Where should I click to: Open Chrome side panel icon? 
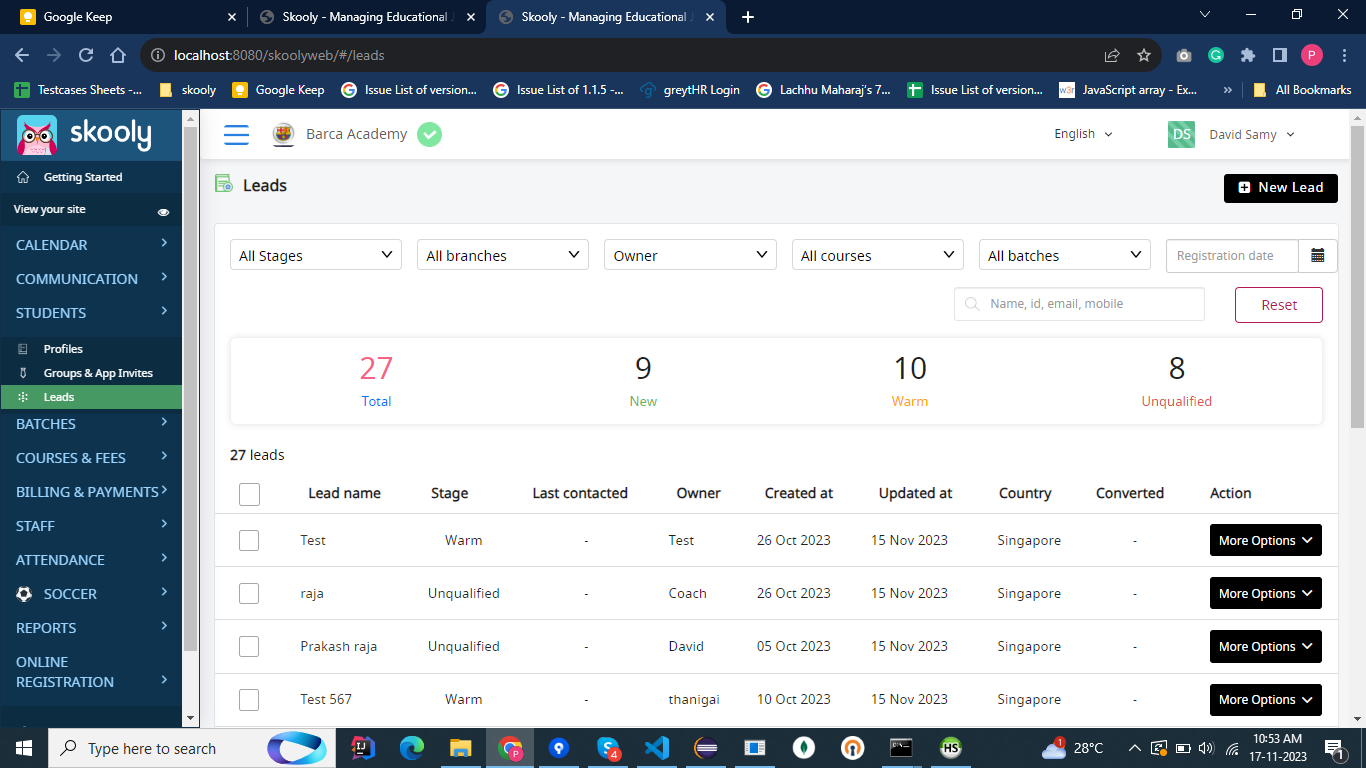pyautogui.click(x=1279, y=55)
